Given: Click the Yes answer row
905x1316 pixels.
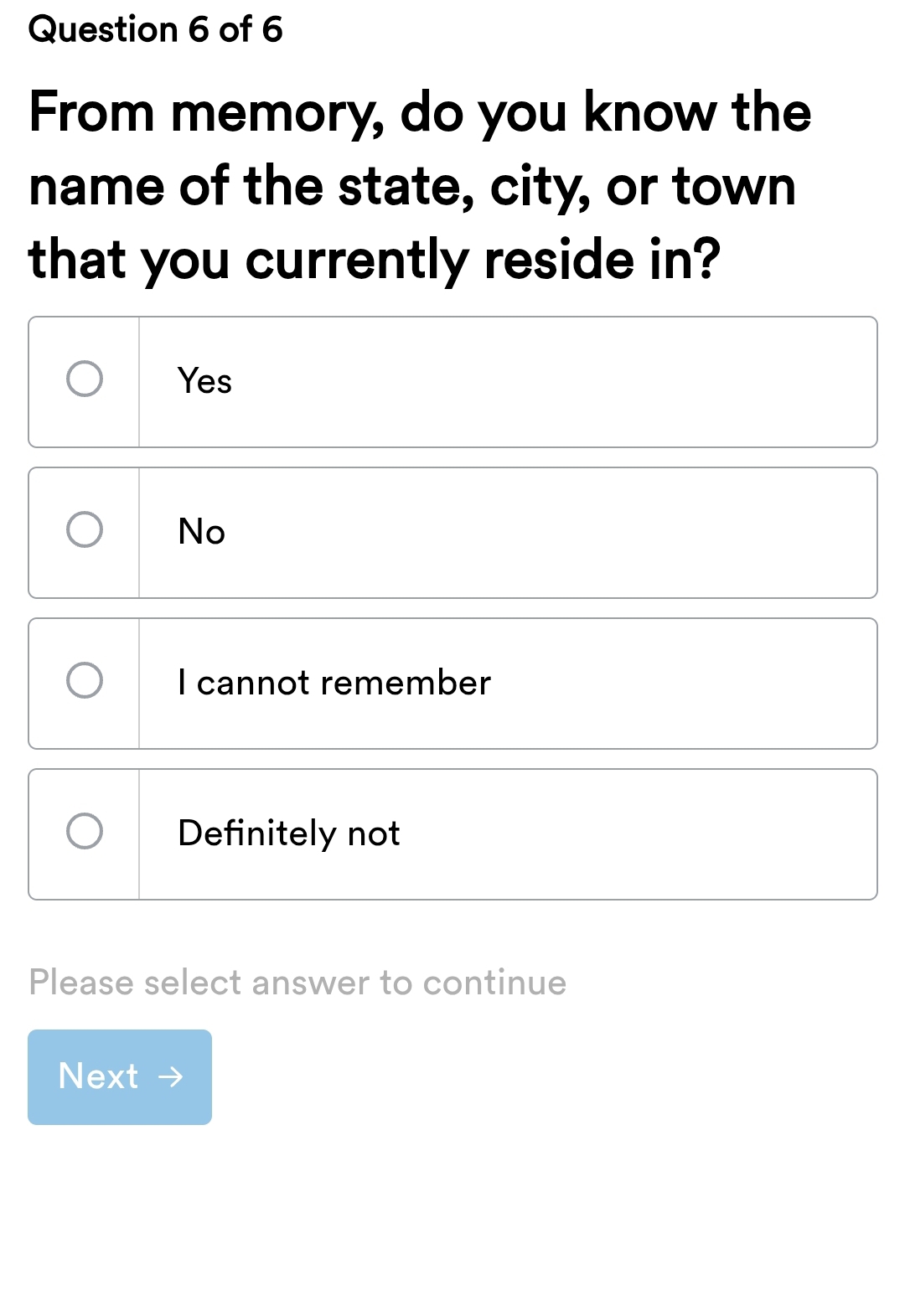Looking at the screenshot, I should [452, 380].
